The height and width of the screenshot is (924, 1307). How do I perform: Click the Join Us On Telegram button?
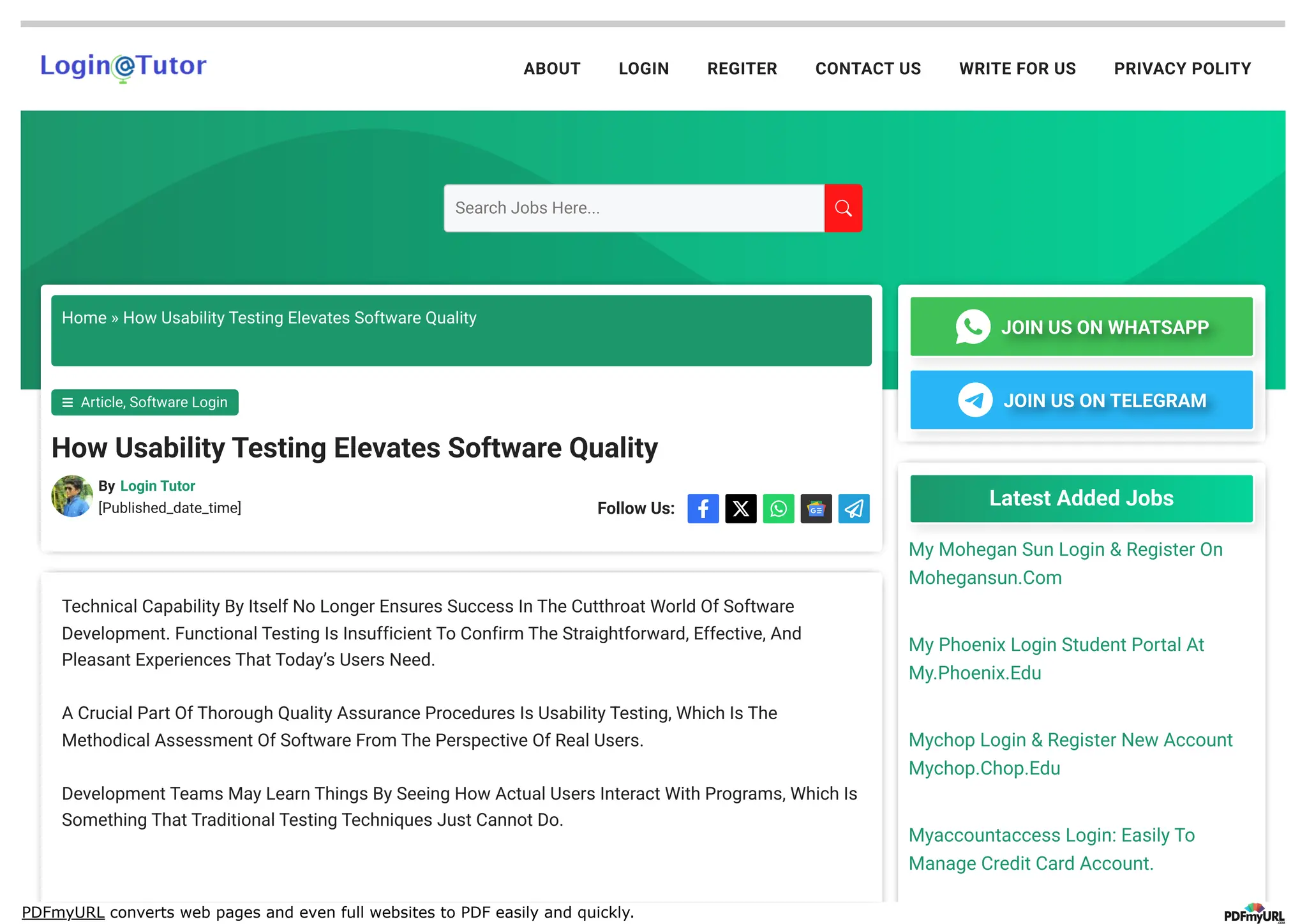pos(1081,400)
